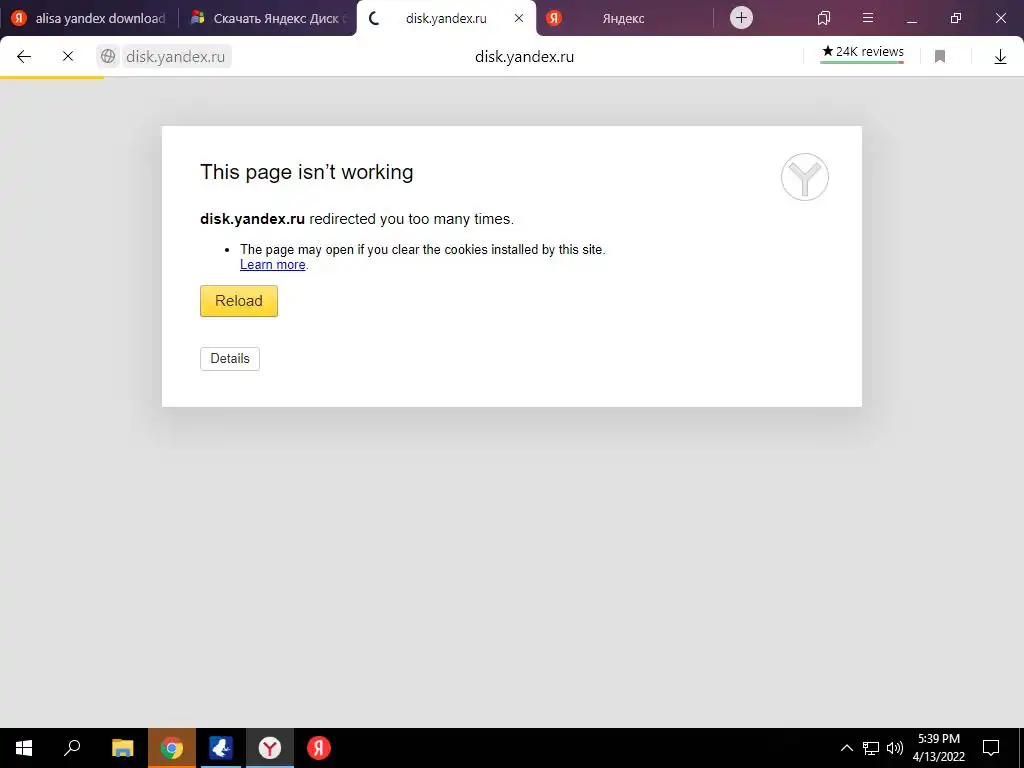1024x768 pixels.
Task: Open red Yandex Я taskbar icon
Action: tap(319, 748)
